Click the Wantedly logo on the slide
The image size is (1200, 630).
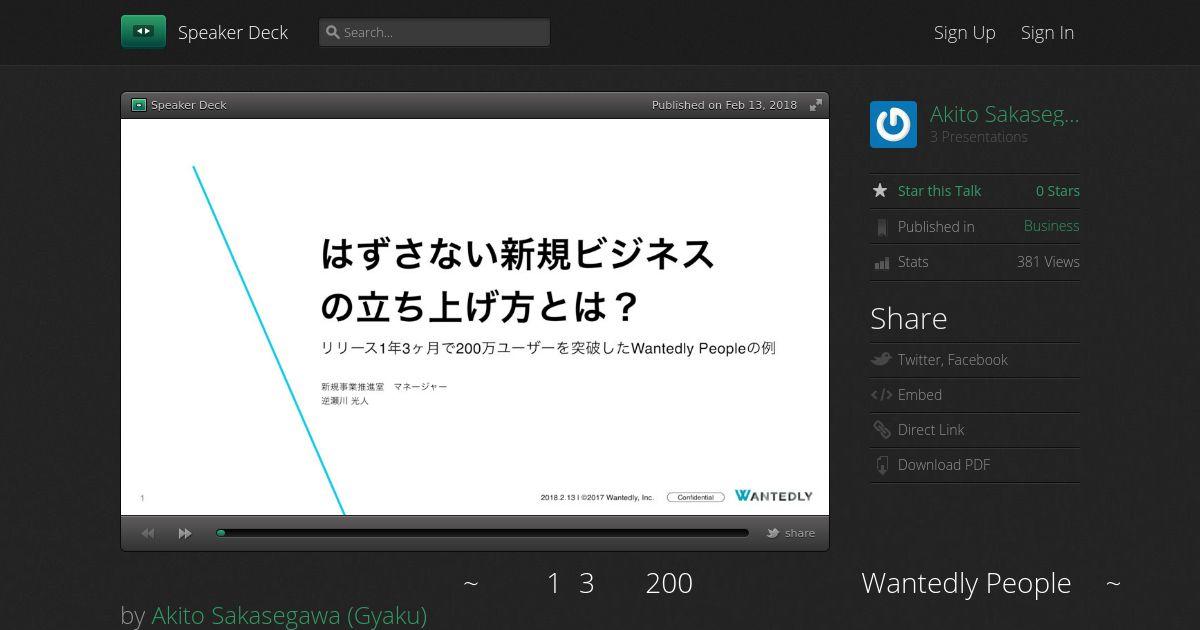(774, 496)
